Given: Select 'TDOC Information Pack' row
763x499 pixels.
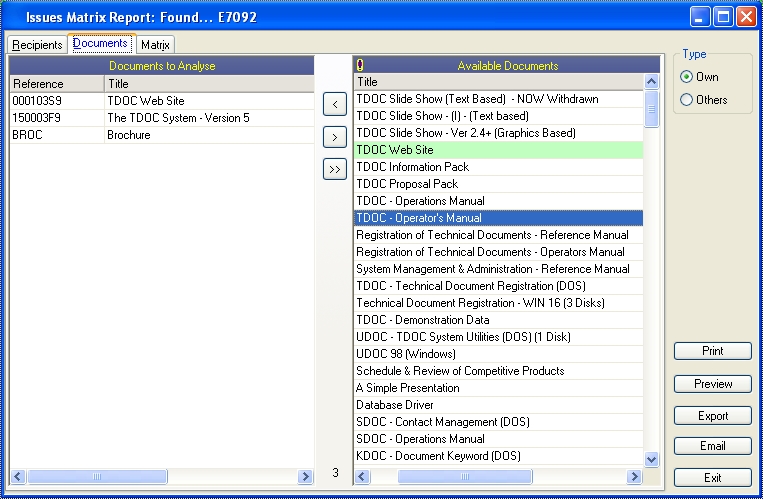Looking at the screenshot, I should tap(499, 167).
